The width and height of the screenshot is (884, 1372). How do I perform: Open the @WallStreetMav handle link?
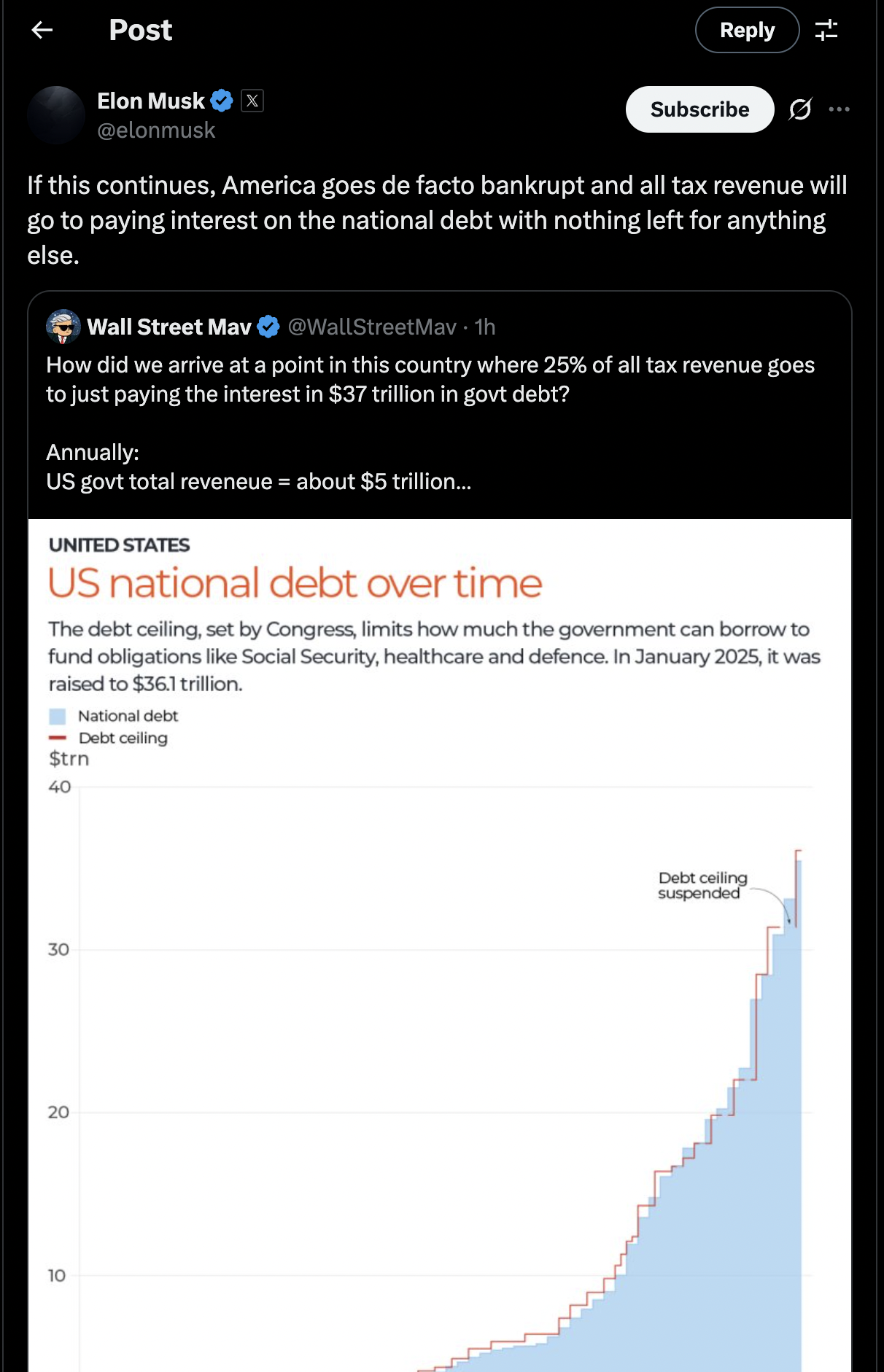pos(372,327)
